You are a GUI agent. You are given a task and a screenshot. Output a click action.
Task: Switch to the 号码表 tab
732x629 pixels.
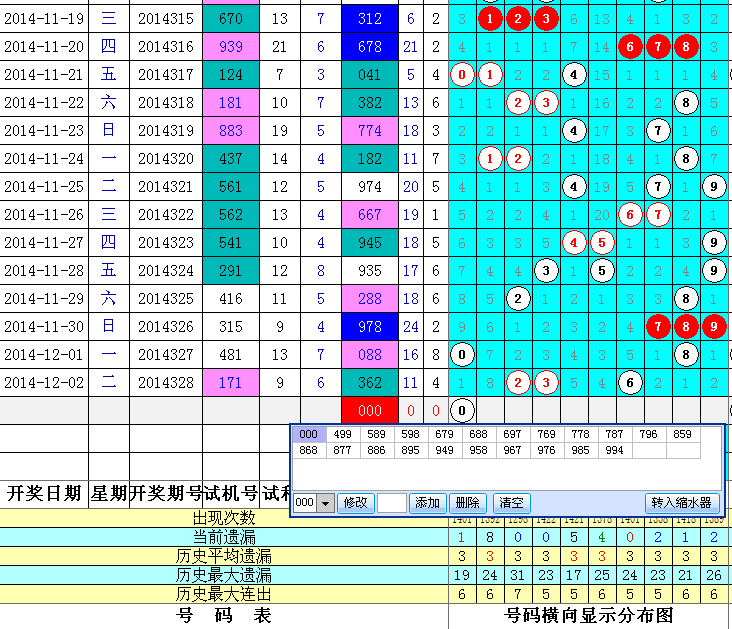pos(224,616)
